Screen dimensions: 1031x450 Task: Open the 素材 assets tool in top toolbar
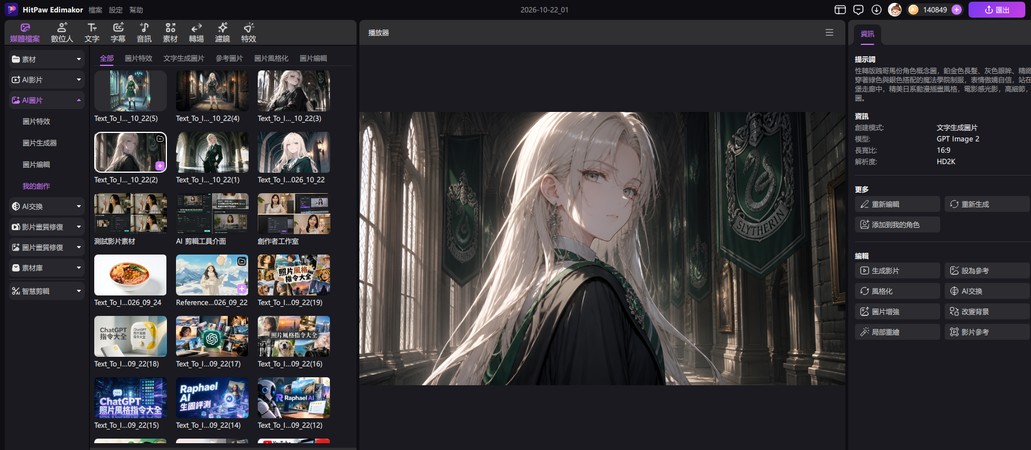tap(170, 32)
